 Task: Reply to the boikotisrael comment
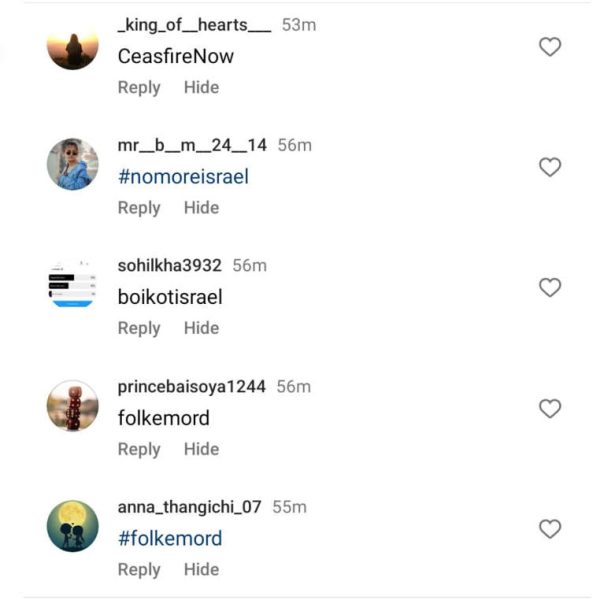pos(139,328)
